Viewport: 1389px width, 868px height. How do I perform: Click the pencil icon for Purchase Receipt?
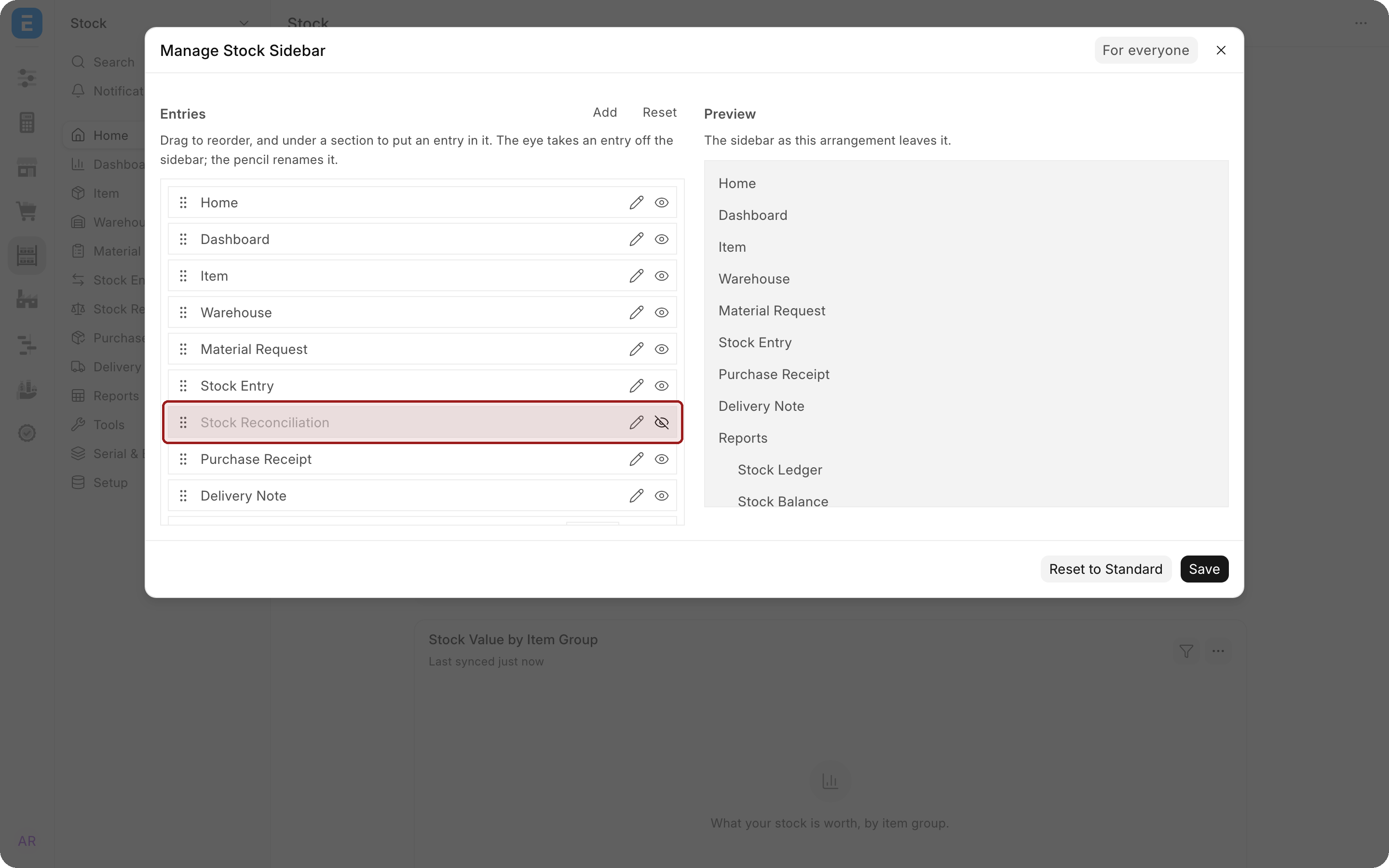click(636, 459)
